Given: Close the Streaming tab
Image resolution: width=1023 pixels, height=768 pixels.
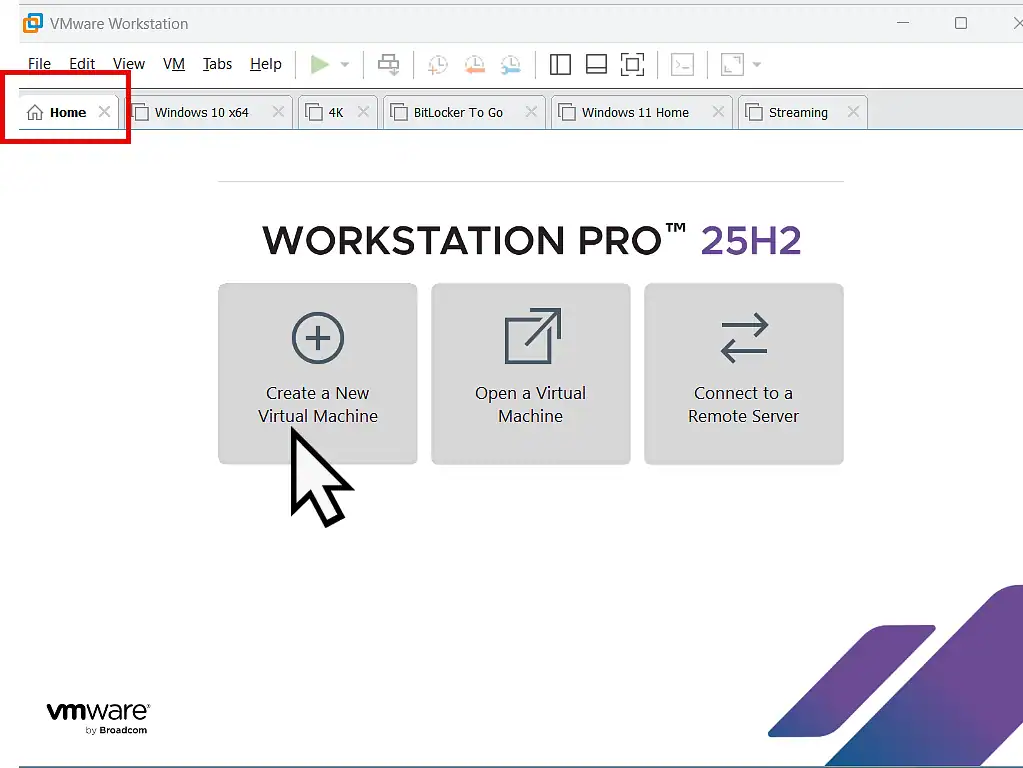Looking at the screenshot, I should [x=853, y=112].
